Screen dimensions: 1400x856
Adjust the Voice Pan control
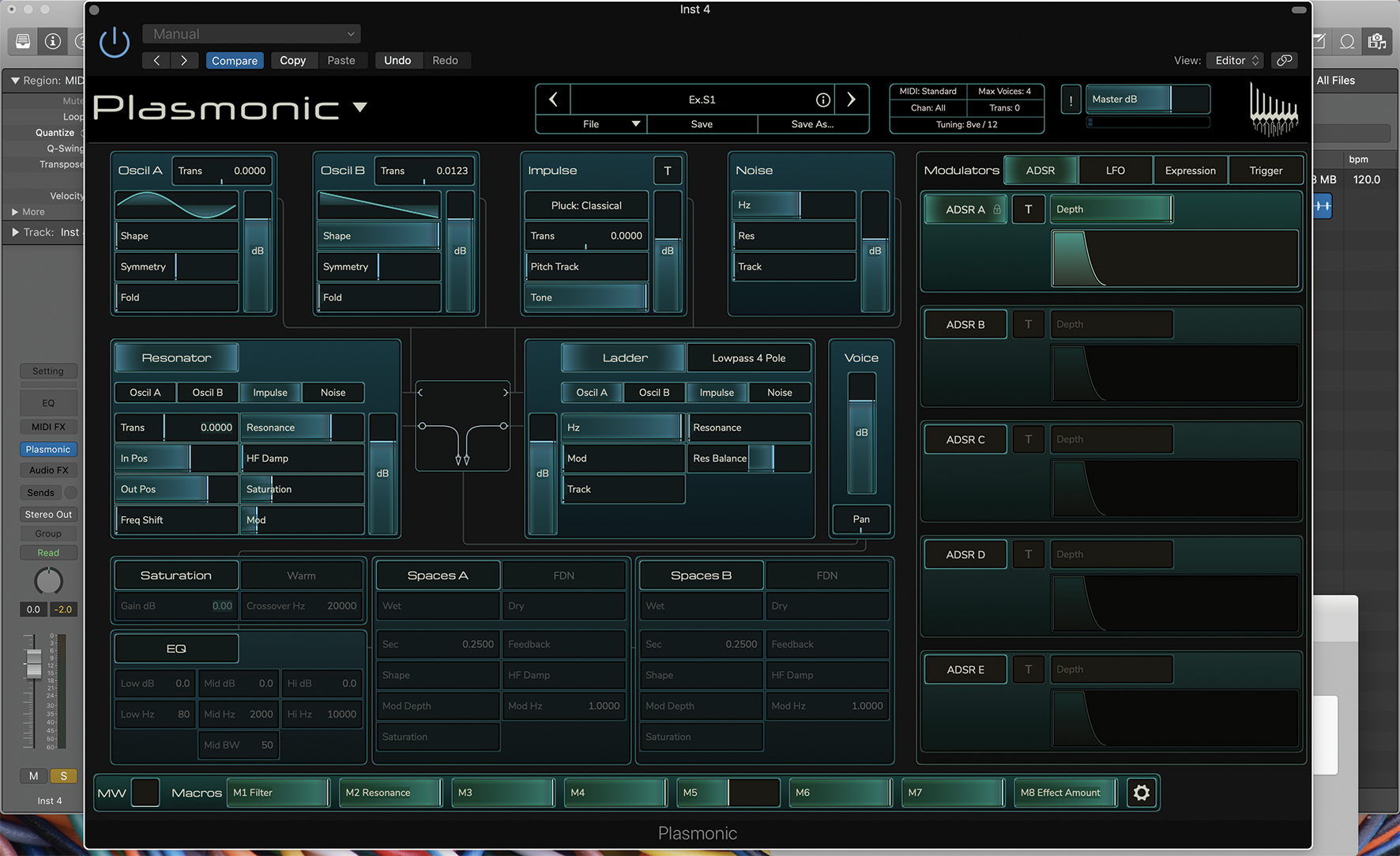[x=861, y=519]
